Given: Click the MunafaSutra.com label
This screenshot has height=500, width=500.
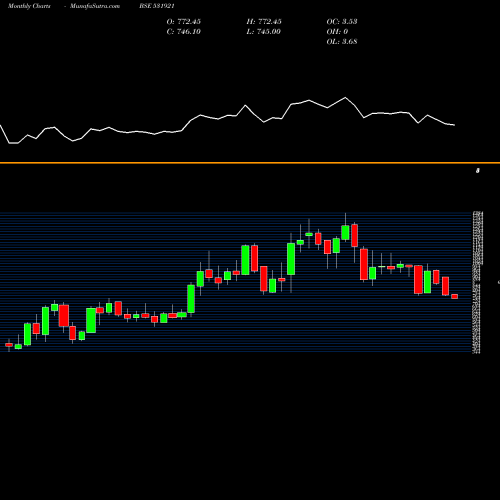Looking at the screenshot, I should pos(95,6).
